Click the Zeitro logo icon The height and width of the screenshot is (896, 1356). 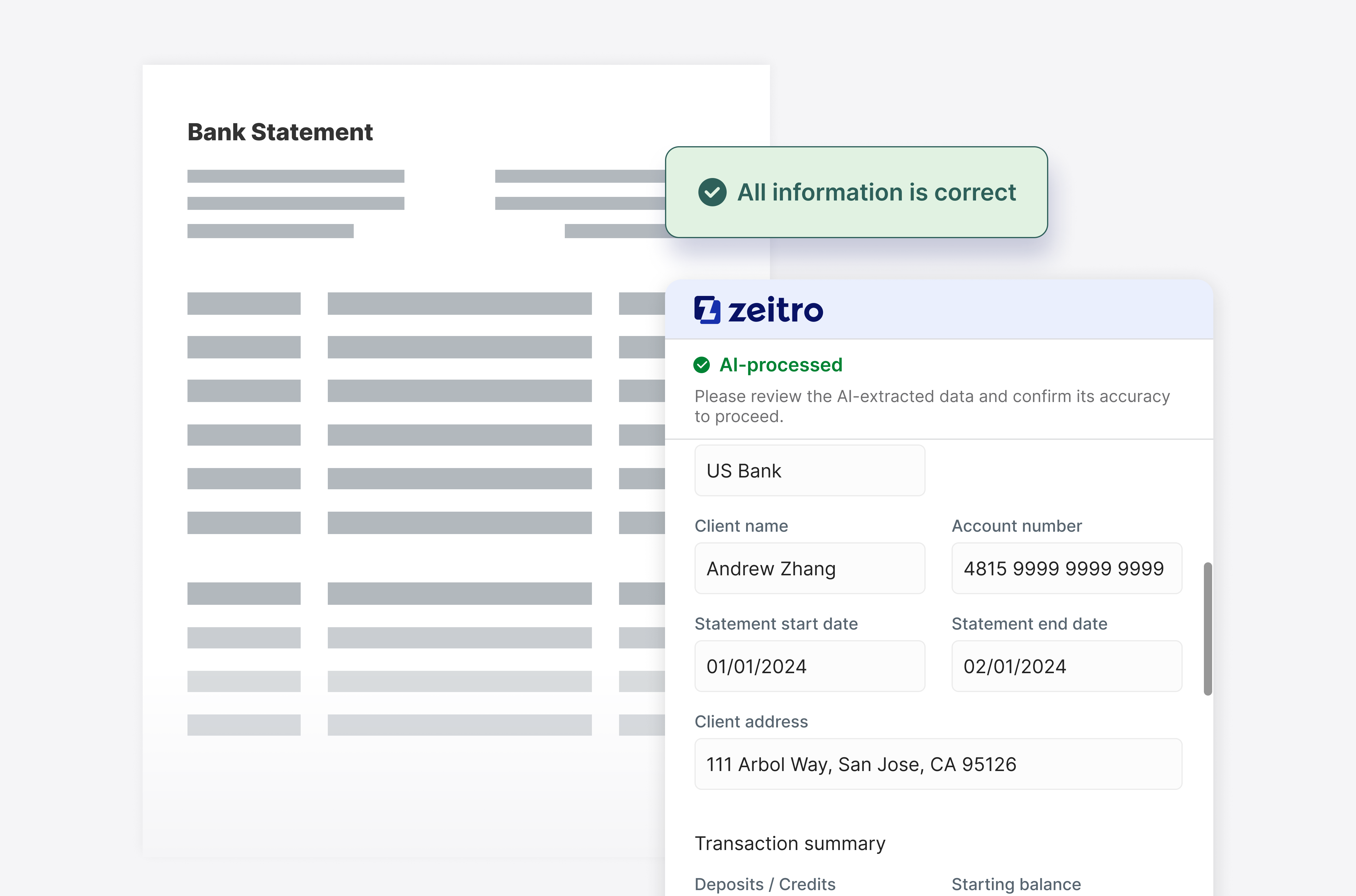(707, 310)
